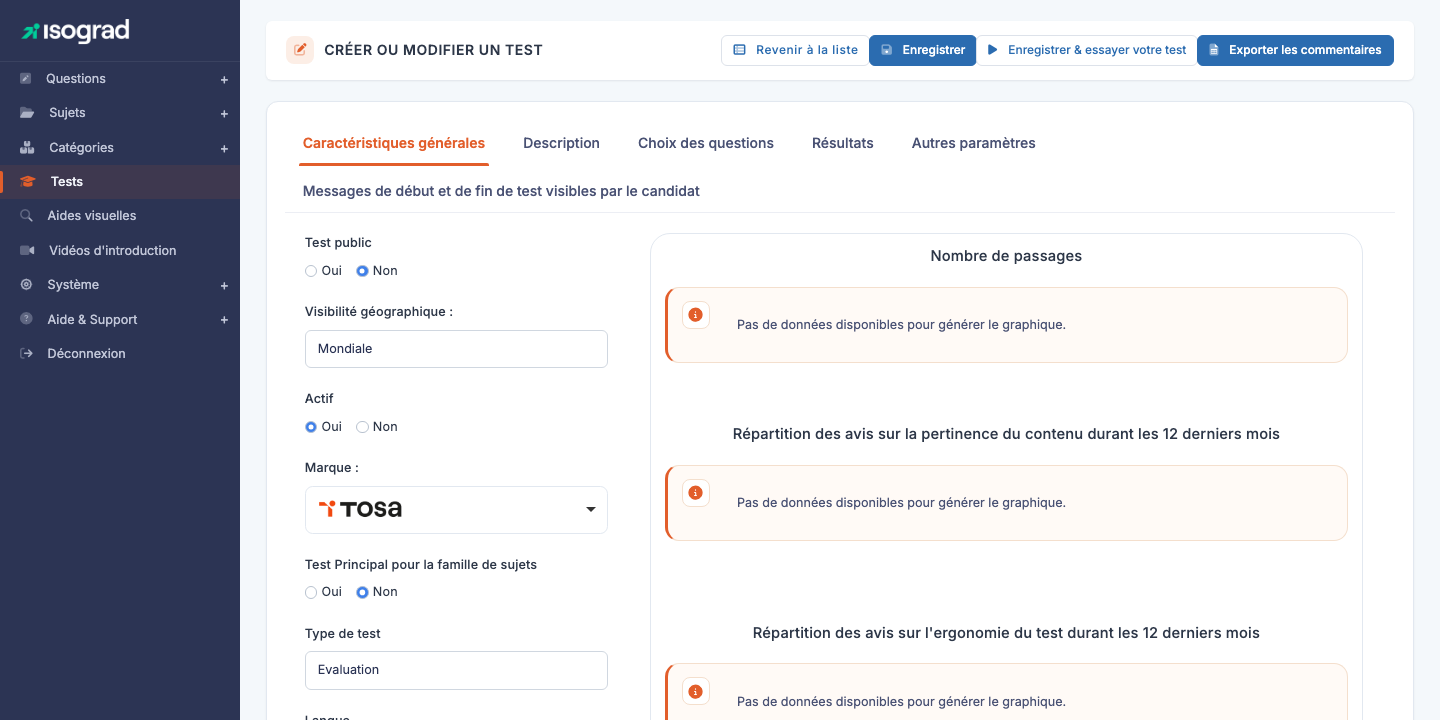Click info icon in pertinence du contenu alert
The height and width of the screenshot is (720, 1440).
pos(696,493)
